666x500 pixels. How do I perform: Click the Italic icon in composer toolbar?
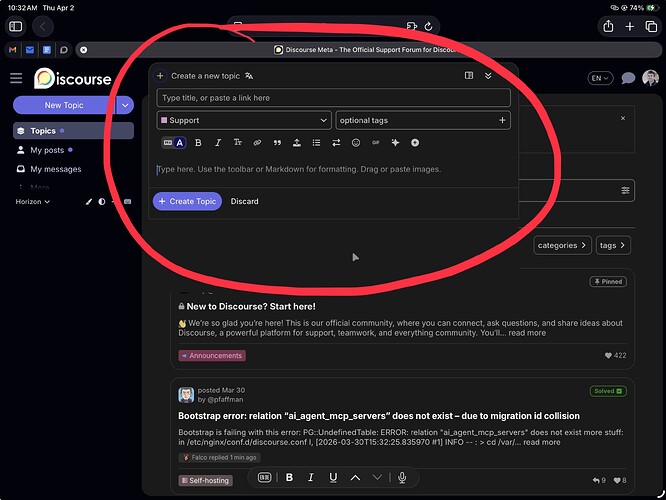[x=217, y=143]
